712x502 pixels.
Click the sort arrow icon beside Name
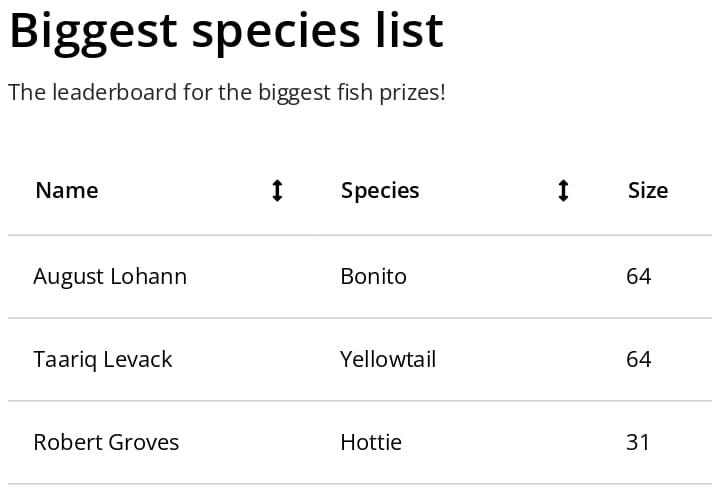(x=277, y=191)
